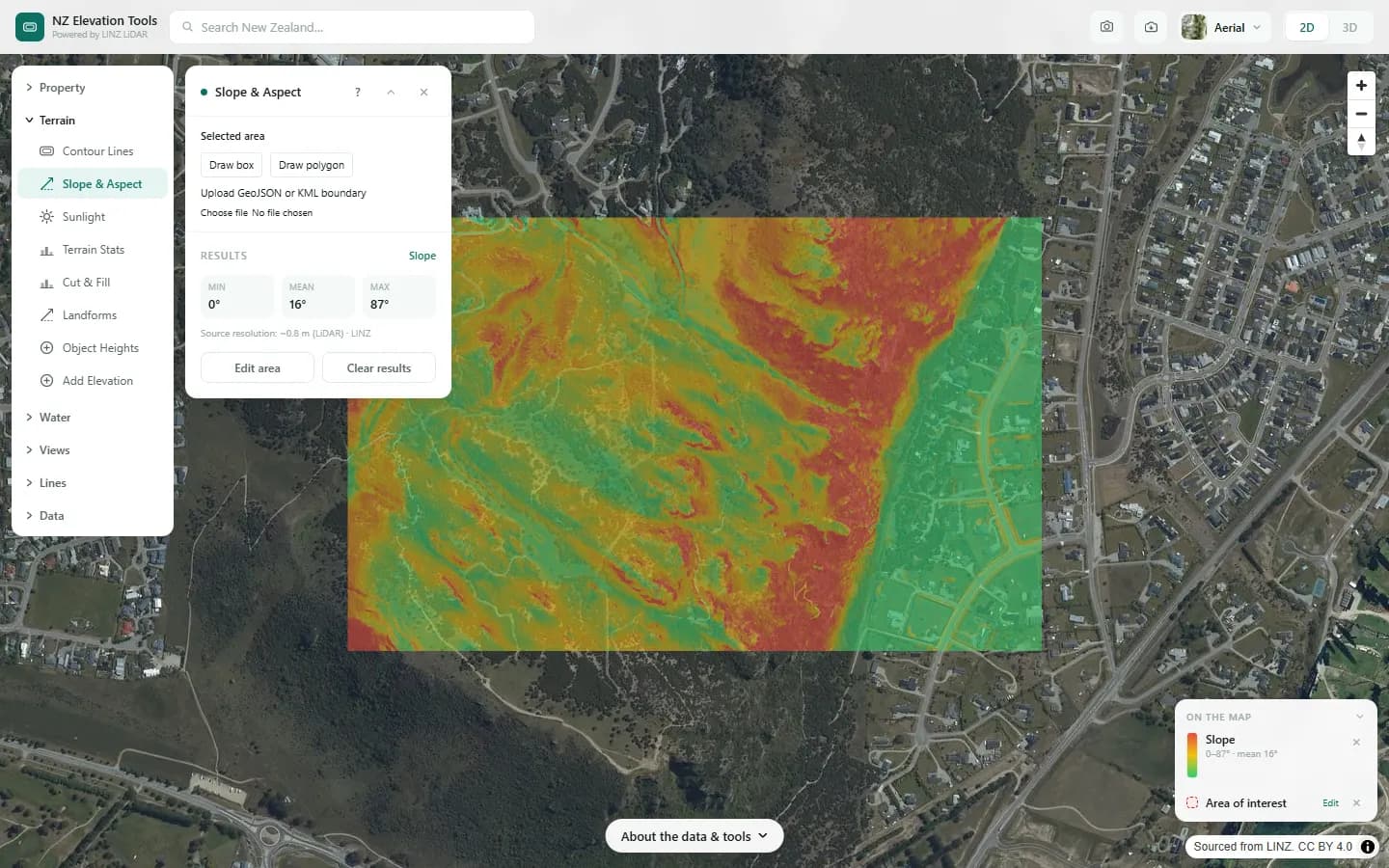
Task: Collapse the Slope & Aspect panel
Action: coord(391,93)
